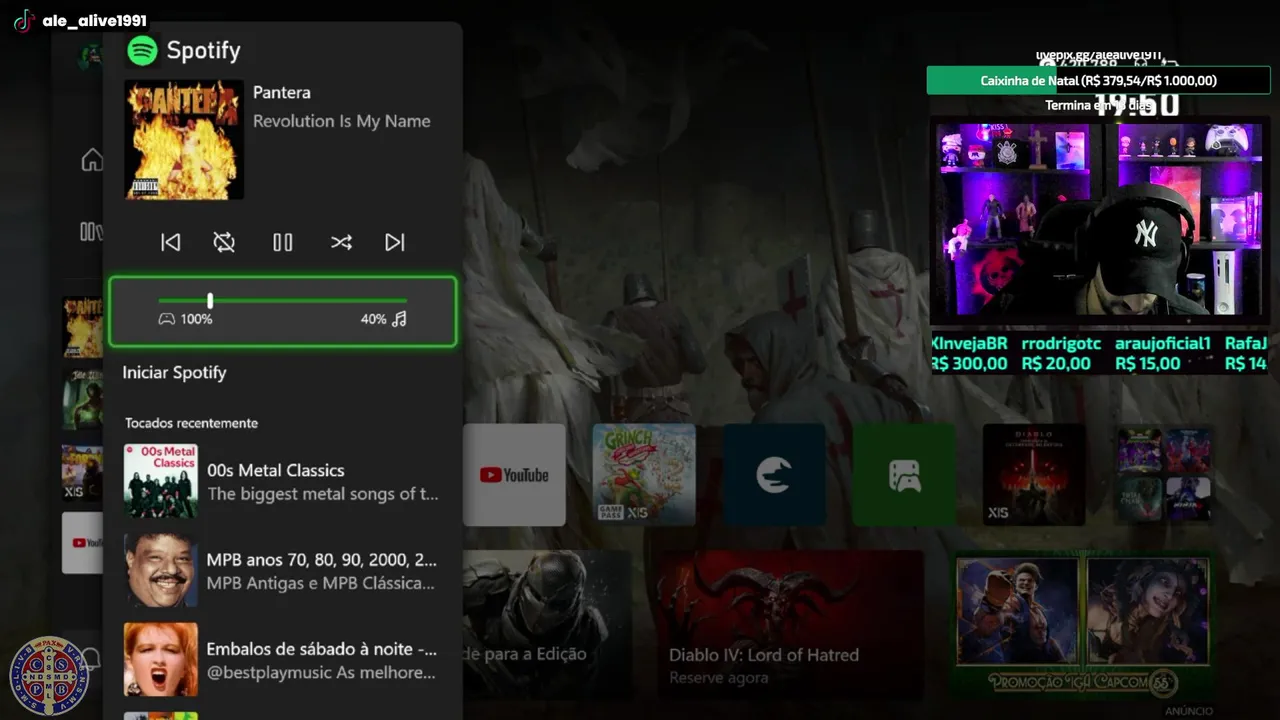Select Iniciar Spotify
This screenshot has height=720, width=1280.
pos(175,372)
